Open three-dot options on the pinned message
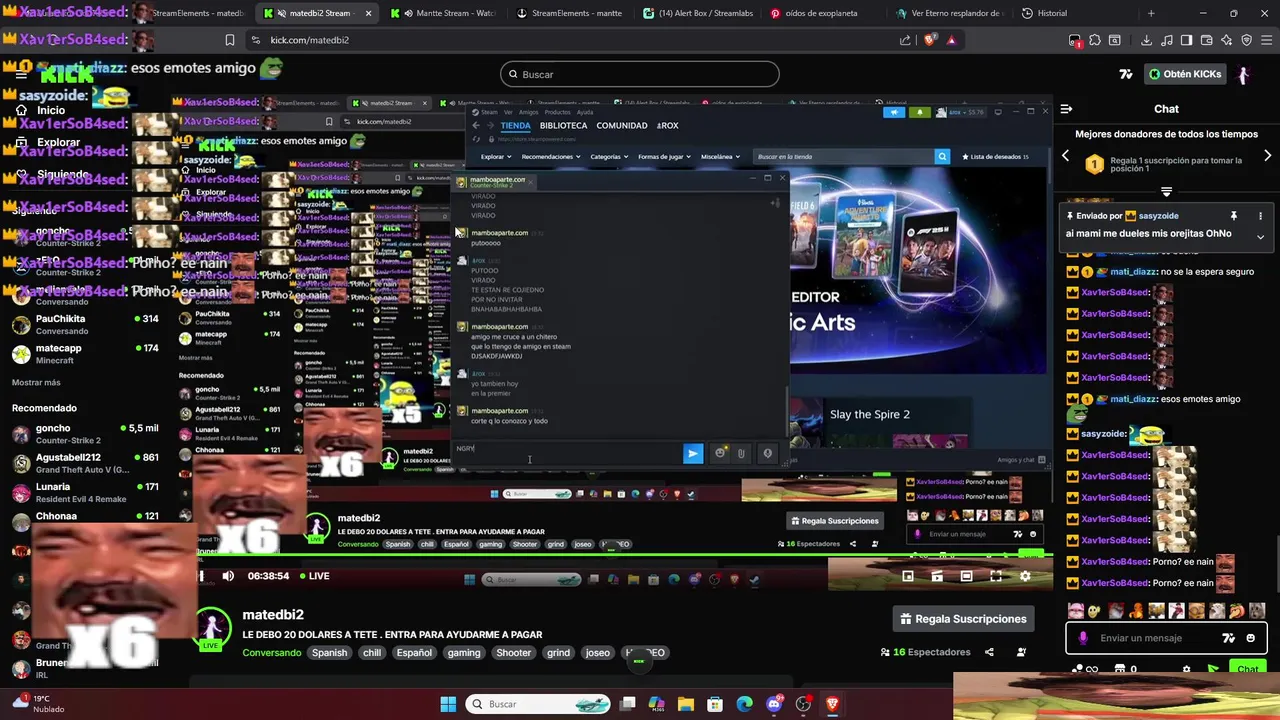This screenshot has width=1280, height=720. point(1260,216)
